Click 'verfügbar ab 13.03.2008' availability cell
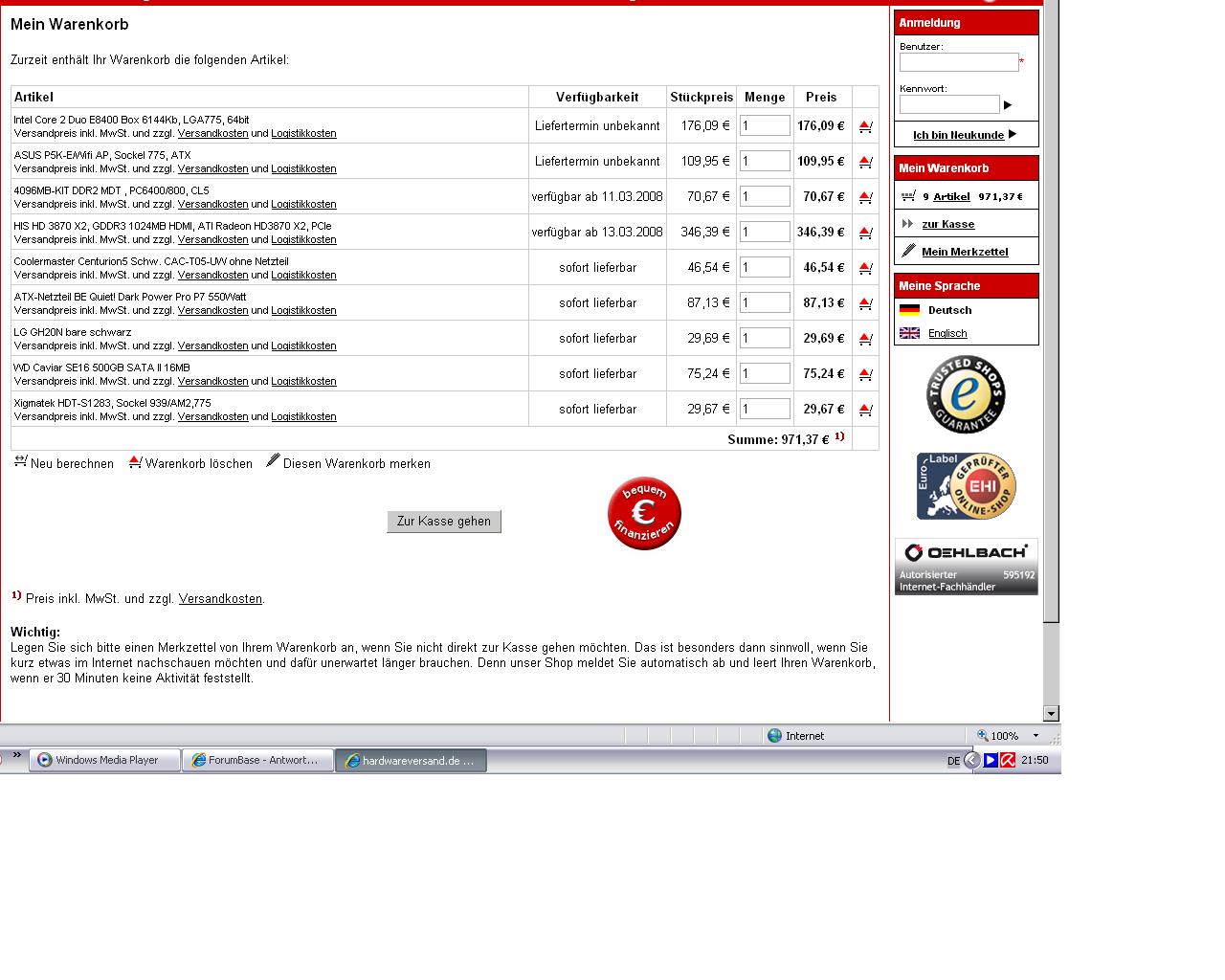 597,232
